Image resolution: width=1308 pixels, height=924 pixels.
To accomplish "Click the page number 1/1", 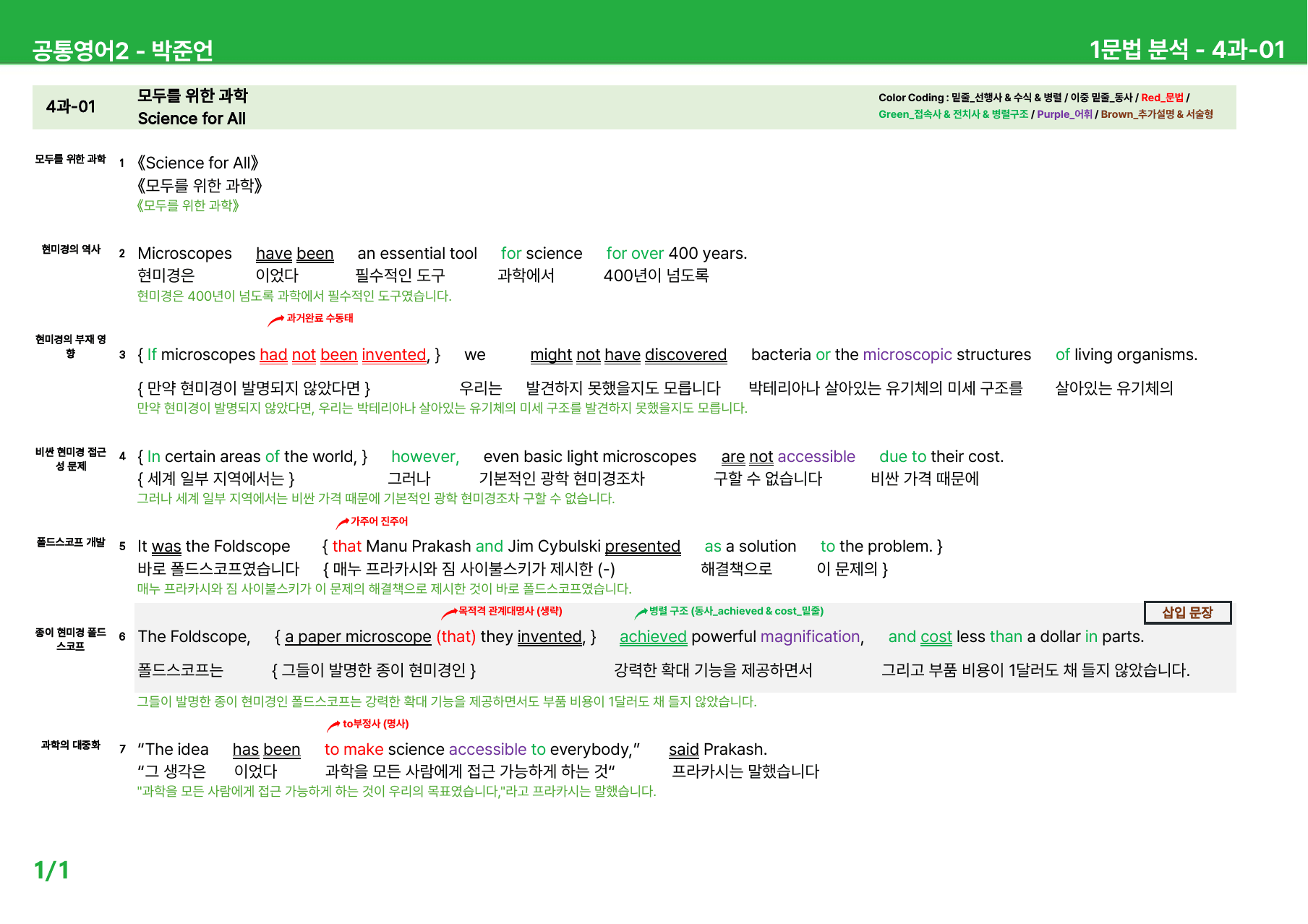I will click(51, 870).
